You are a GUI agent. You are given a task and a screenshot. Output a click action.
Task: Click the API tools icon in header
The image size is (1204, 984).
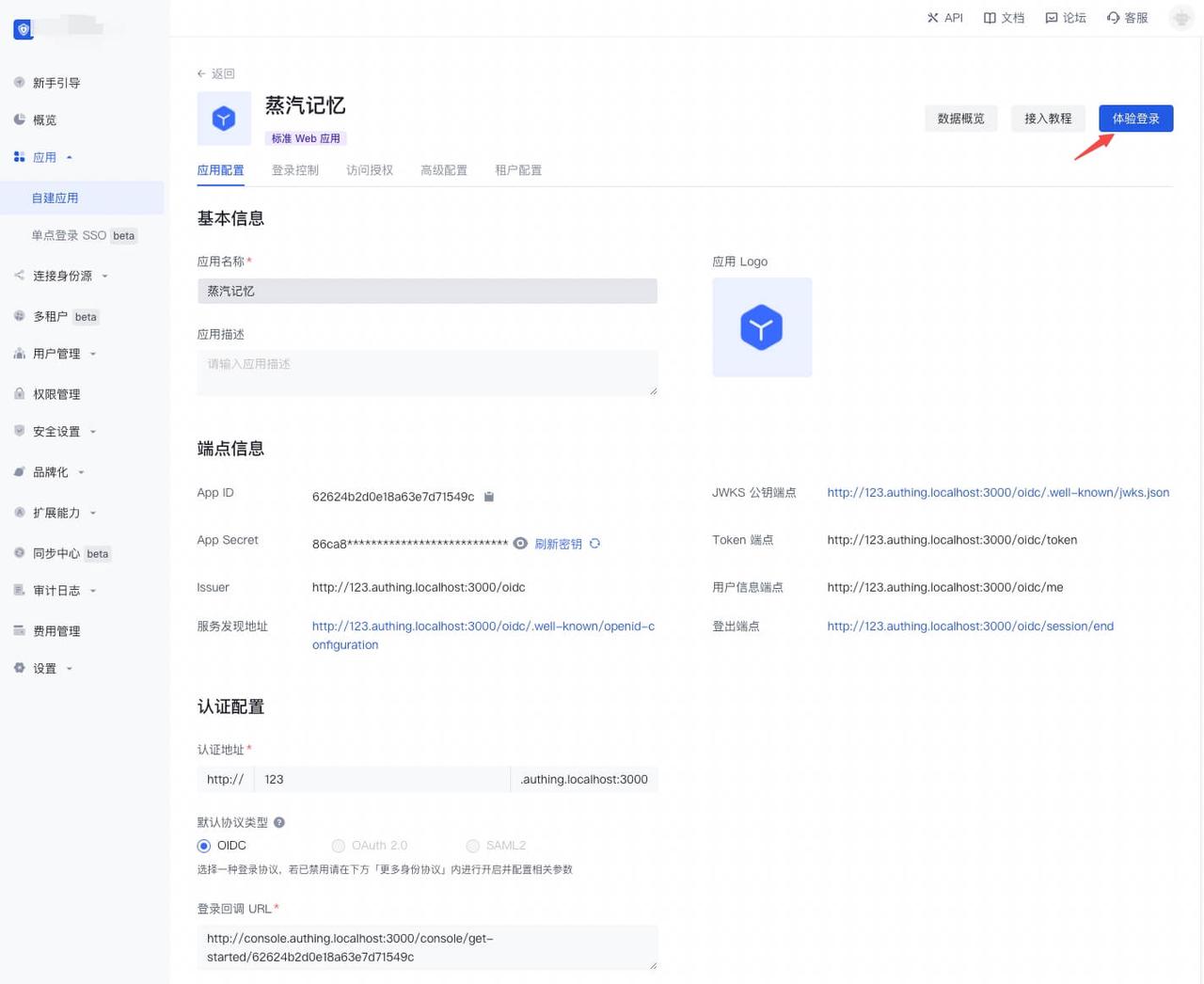933,18
